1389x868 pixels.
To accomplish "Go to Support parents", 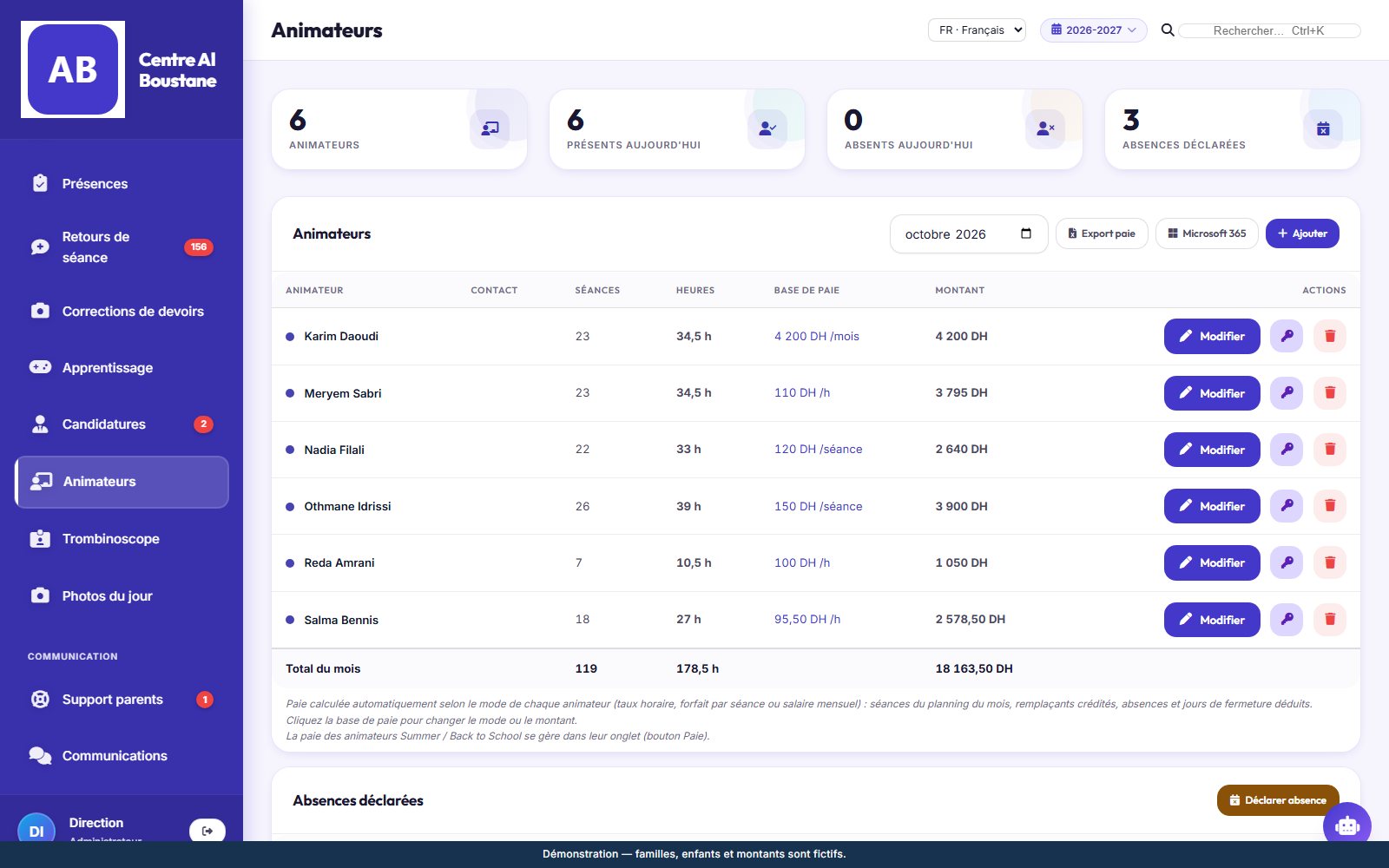I will click(122, 700).
